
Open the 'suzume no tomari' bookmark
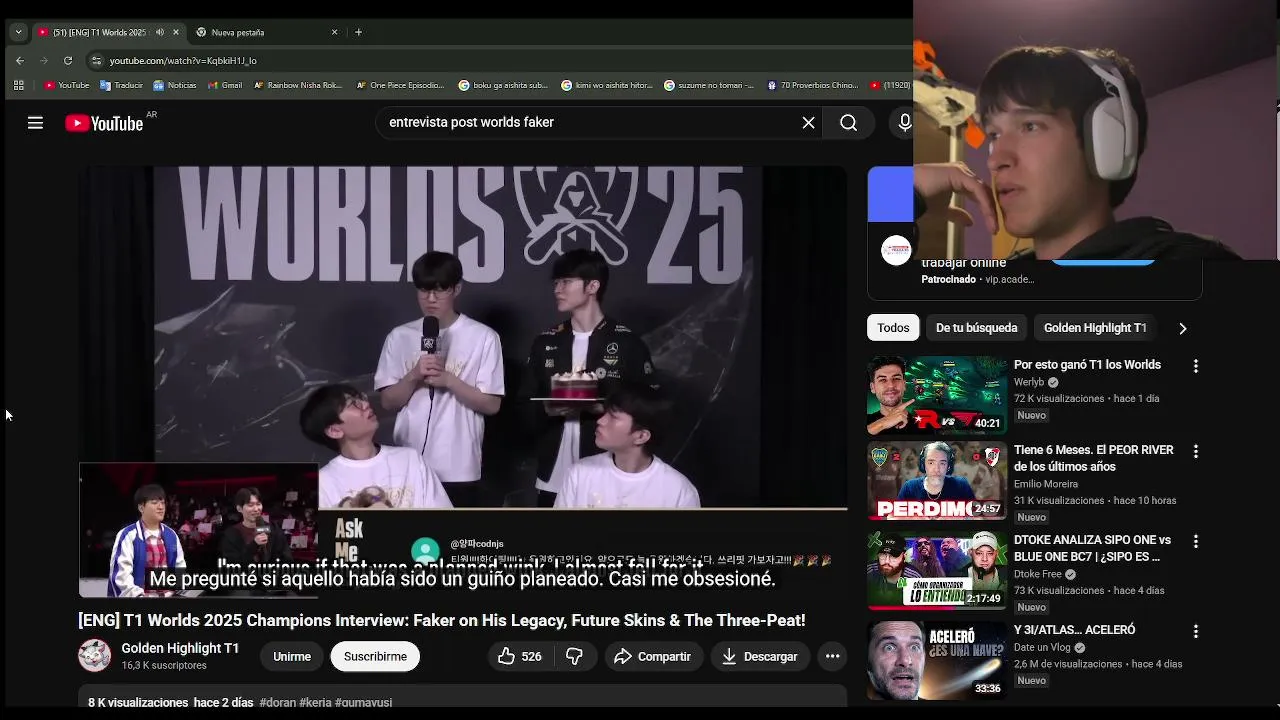[709, 85]
